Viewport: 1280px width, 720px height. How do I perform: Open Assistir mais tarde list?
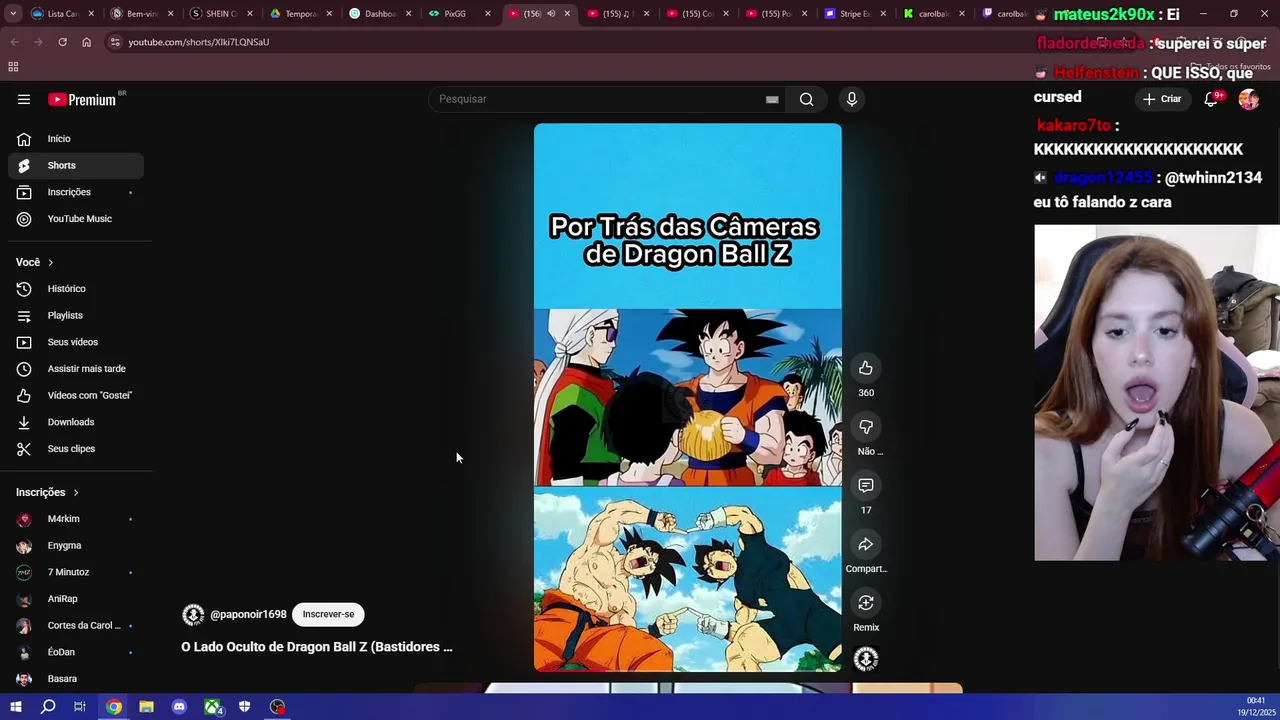[x=76, y=369]
